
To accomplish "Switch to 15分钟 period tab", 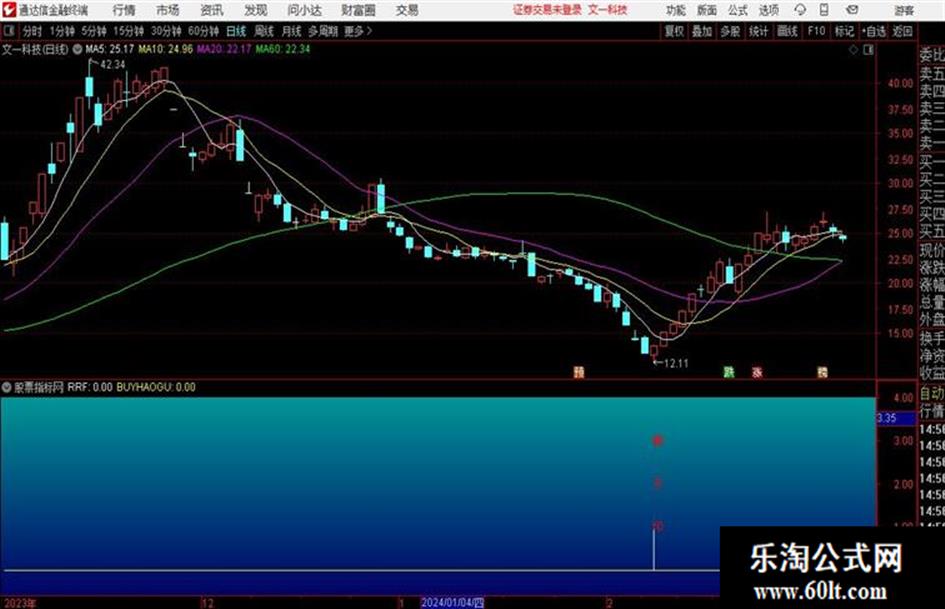I will tap(128, 31).
